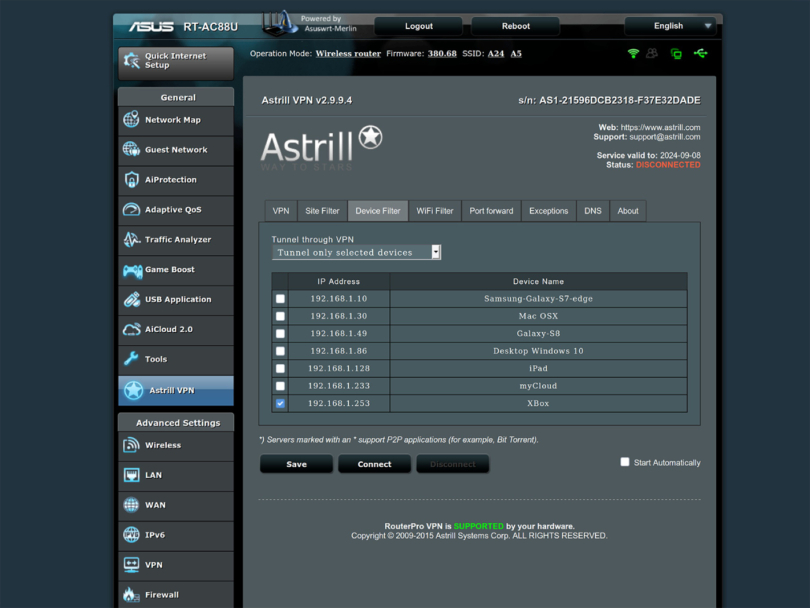Screen dimensions: 810x608
Task: Uncheck the XBox device checkbox
Action: [x=280, y=403]
